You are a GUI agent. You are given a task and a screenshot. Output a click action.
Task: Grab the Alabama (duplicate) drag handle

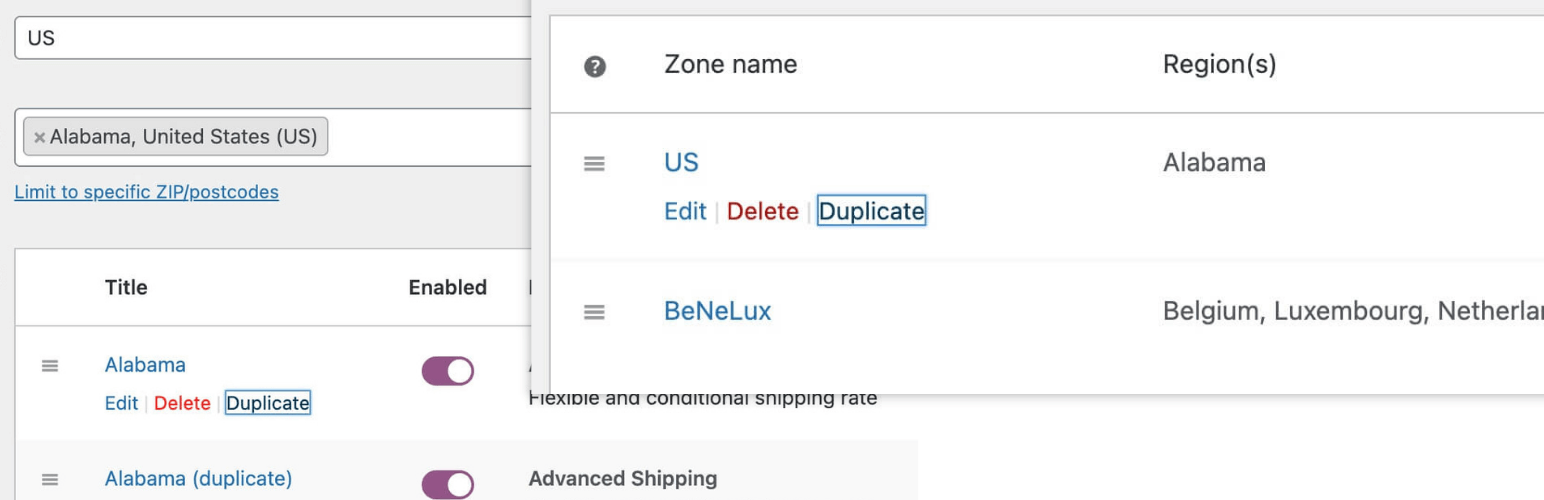[50, 480]
